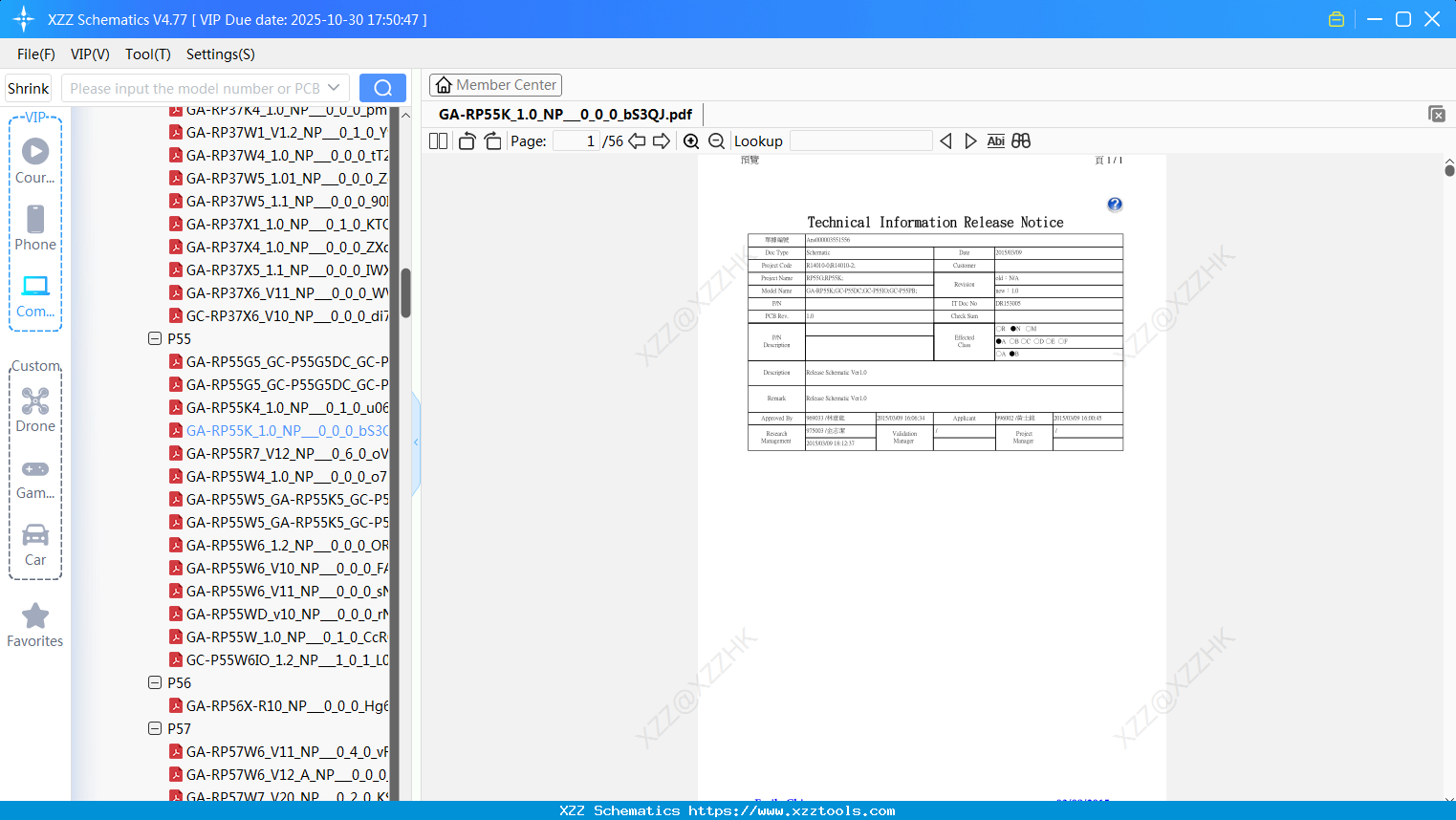Click the Lookup text field

(x=861, y=141)
